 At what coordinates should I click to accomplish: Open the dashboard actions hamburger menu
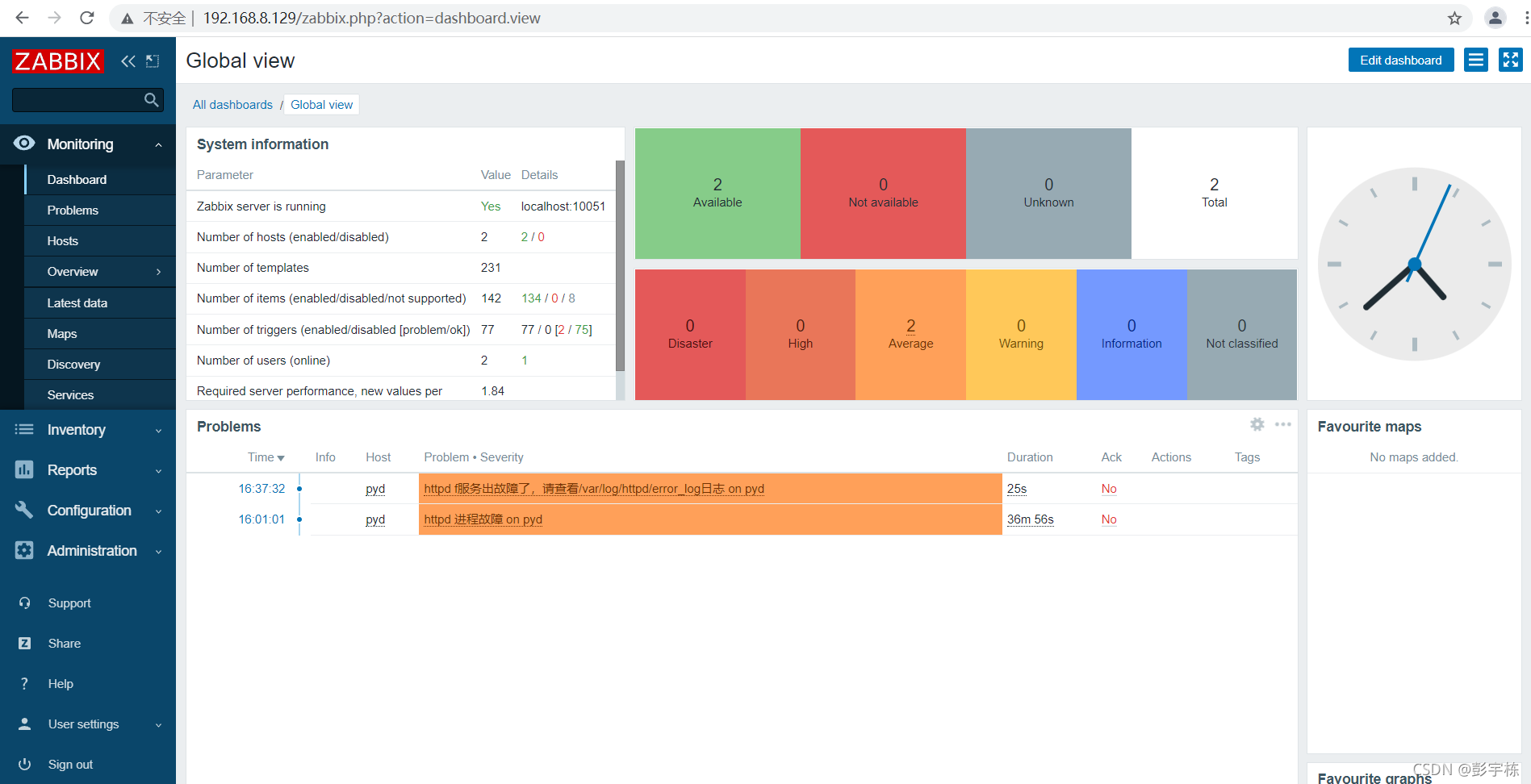pos(1476,60)
